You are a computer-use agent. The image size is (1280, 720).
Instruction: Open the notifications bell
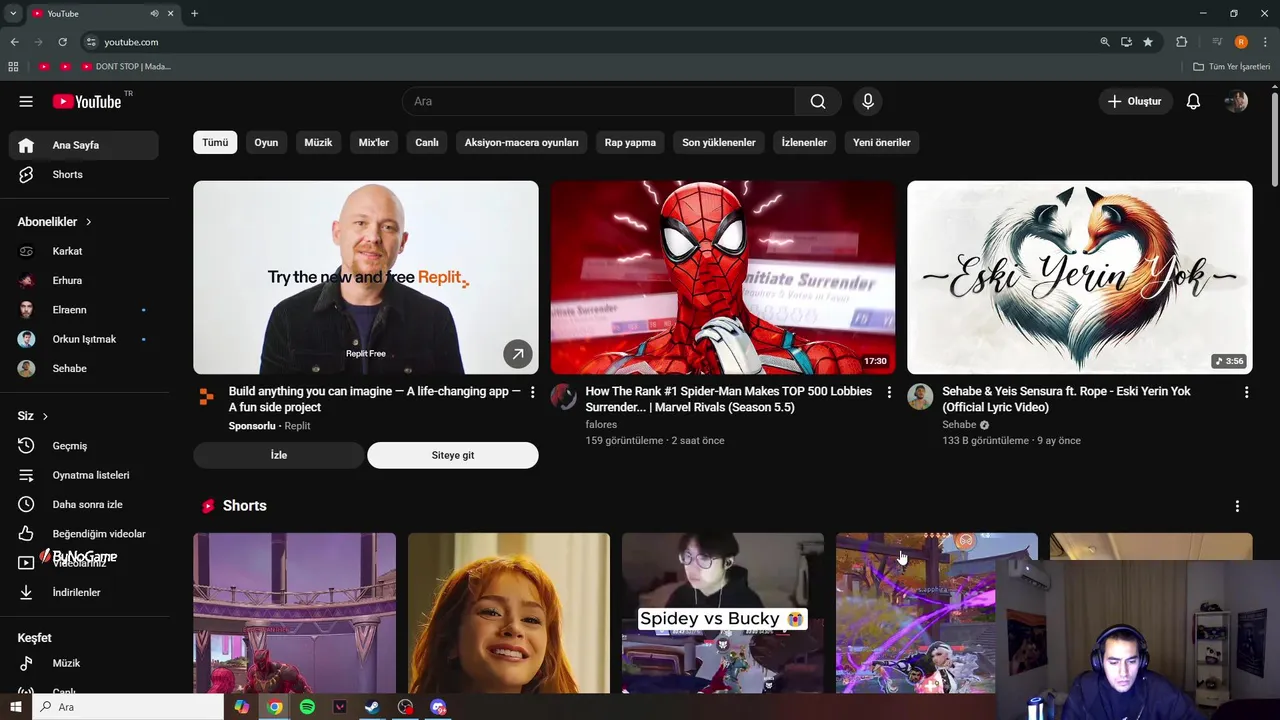[1193, 101]
